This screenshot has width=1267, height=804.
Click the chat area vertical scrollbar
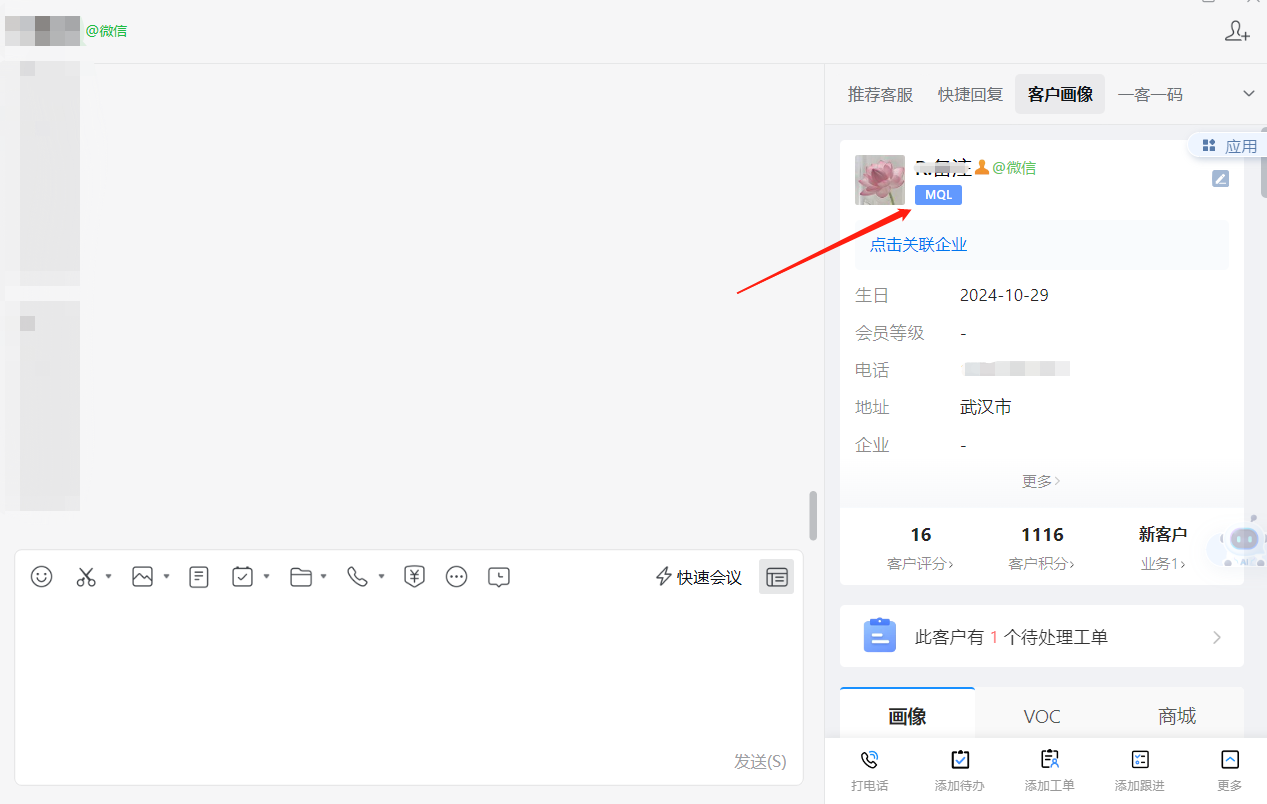pyautogui.click(x=813, y=515)
